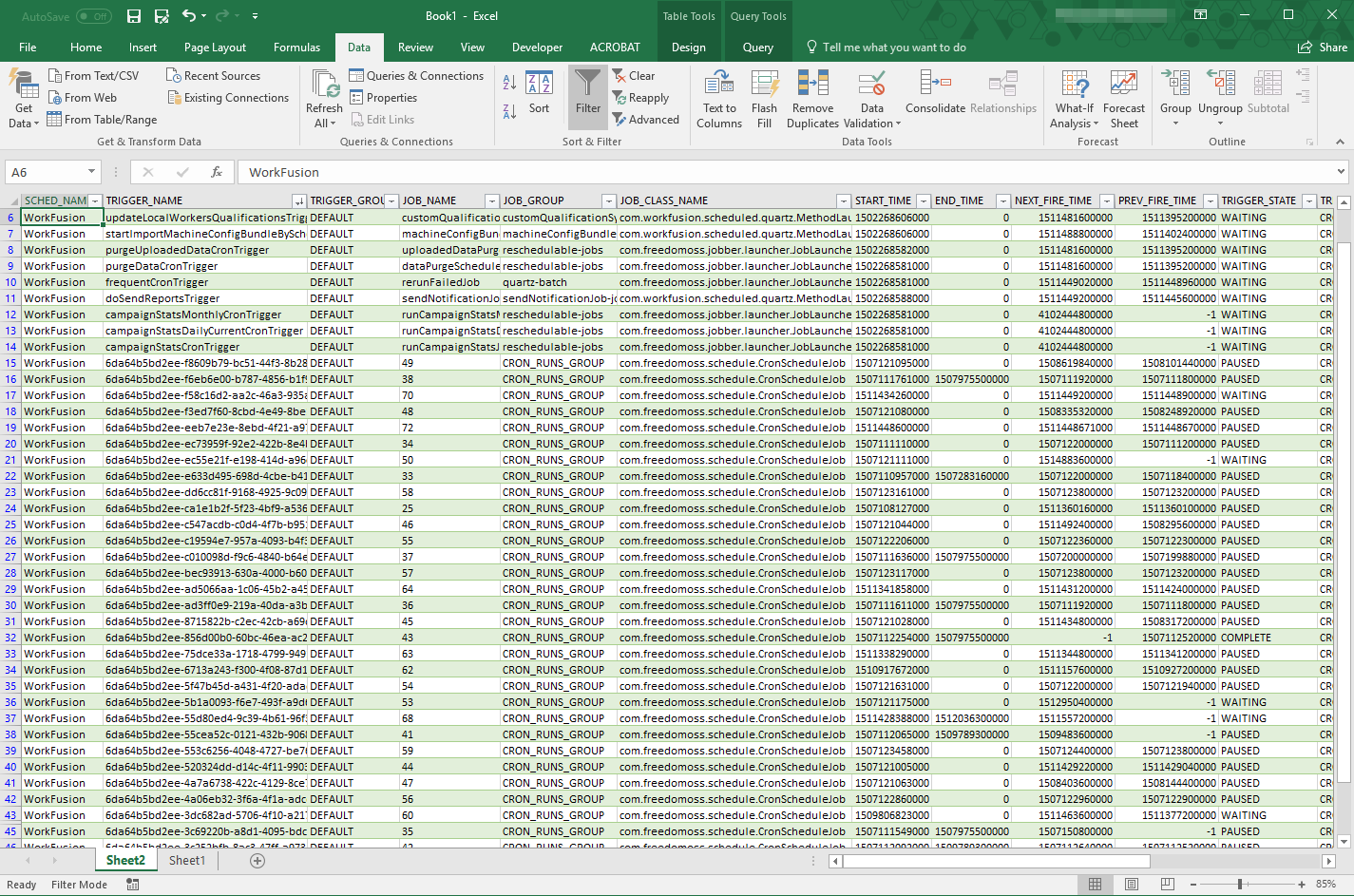Run Flash Fill
1354x896 pixels.
click(764, 99)
